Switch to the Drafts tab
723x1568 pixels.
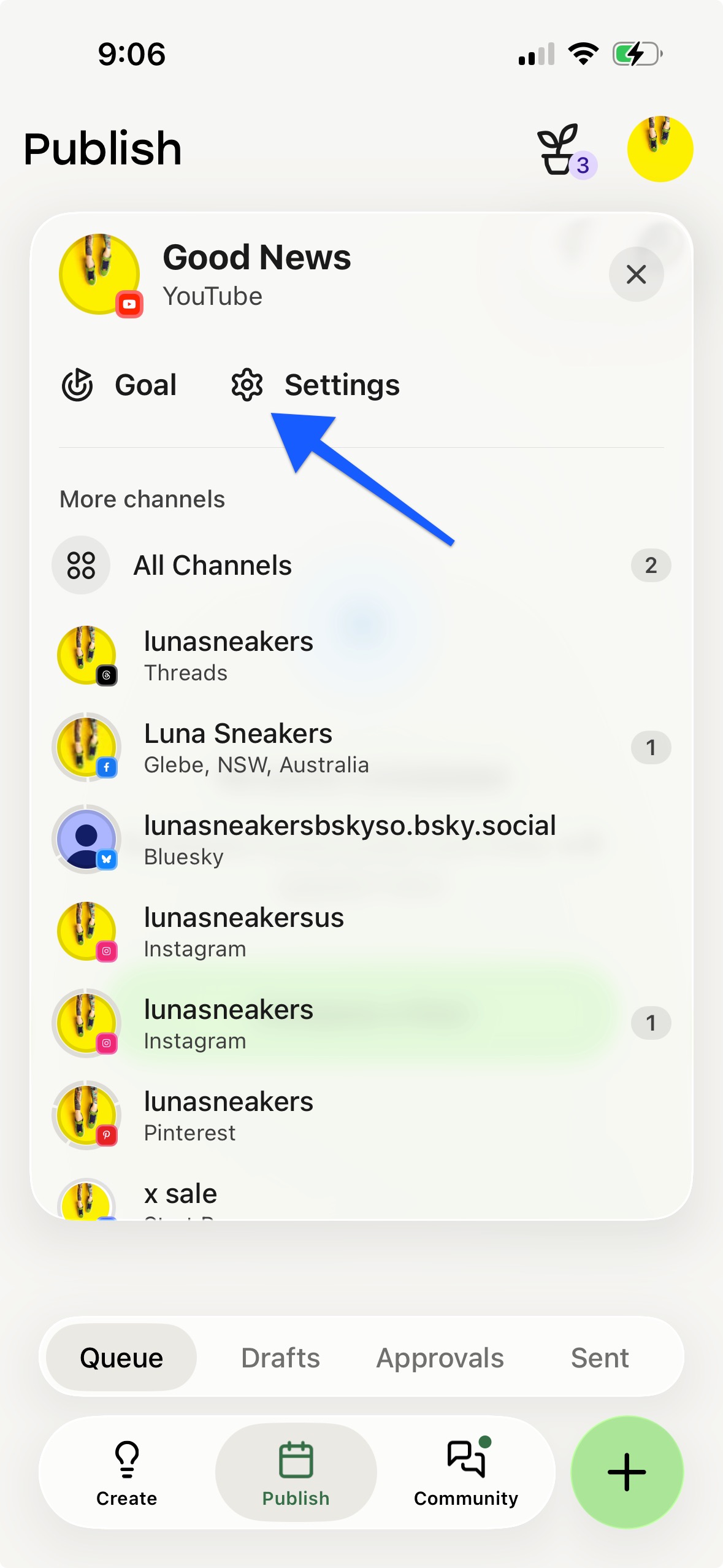(280, 1358)
